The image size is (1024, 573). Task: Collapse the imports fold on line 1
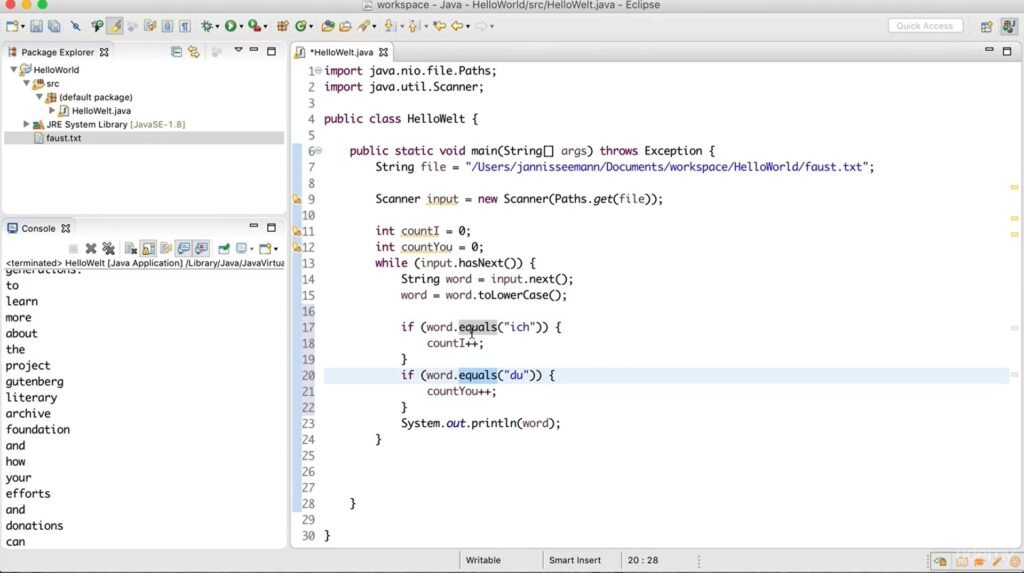coord(318,71)
